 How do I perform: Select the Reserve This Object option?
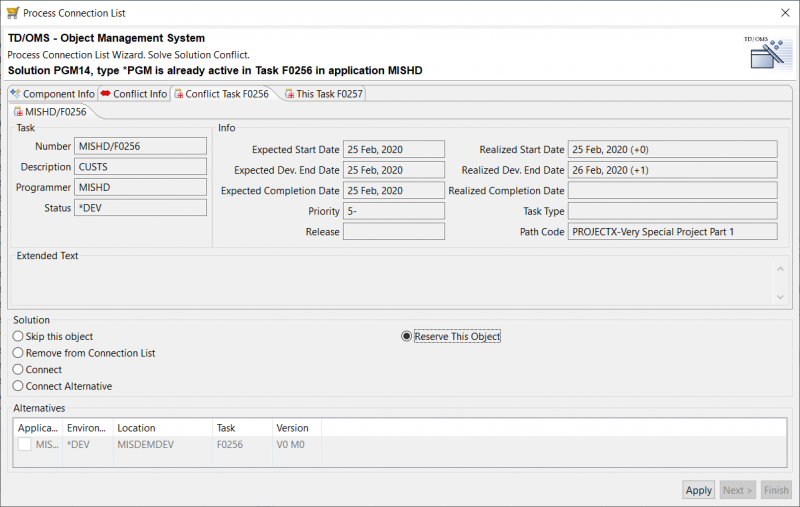pos(406,337)
